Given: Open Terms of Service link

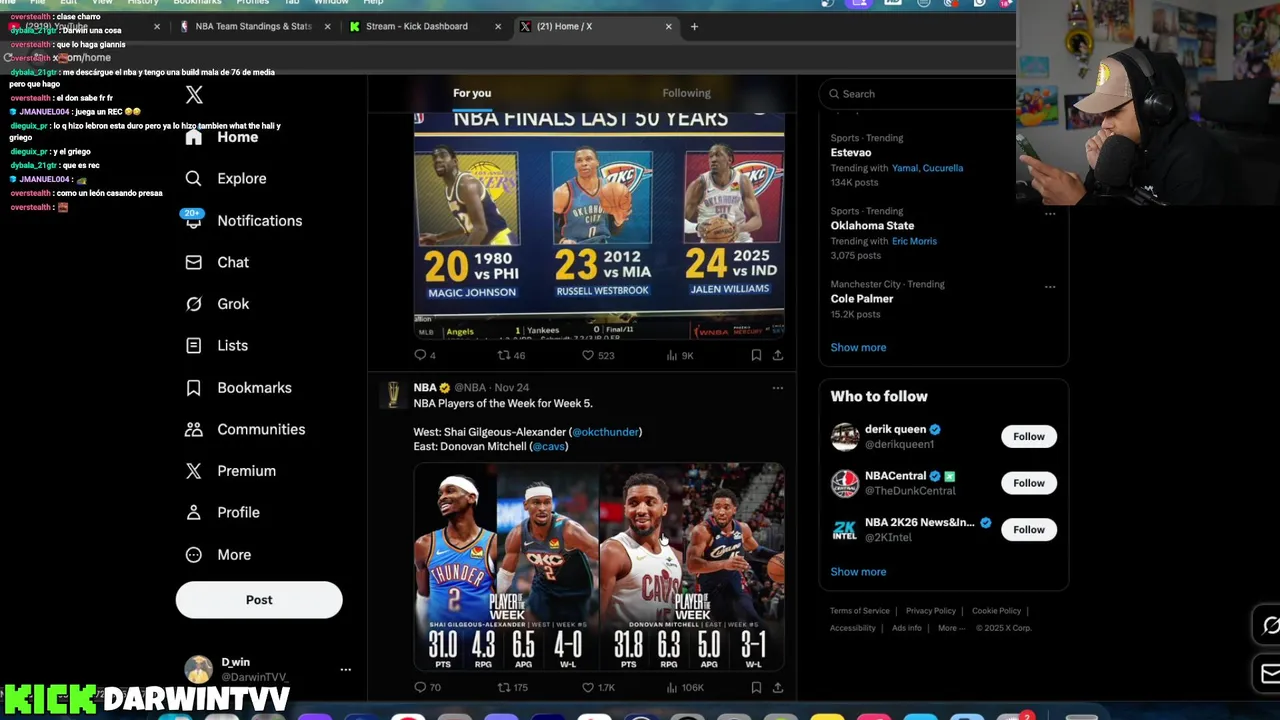Looking at the screenshot, I should 859,611.
